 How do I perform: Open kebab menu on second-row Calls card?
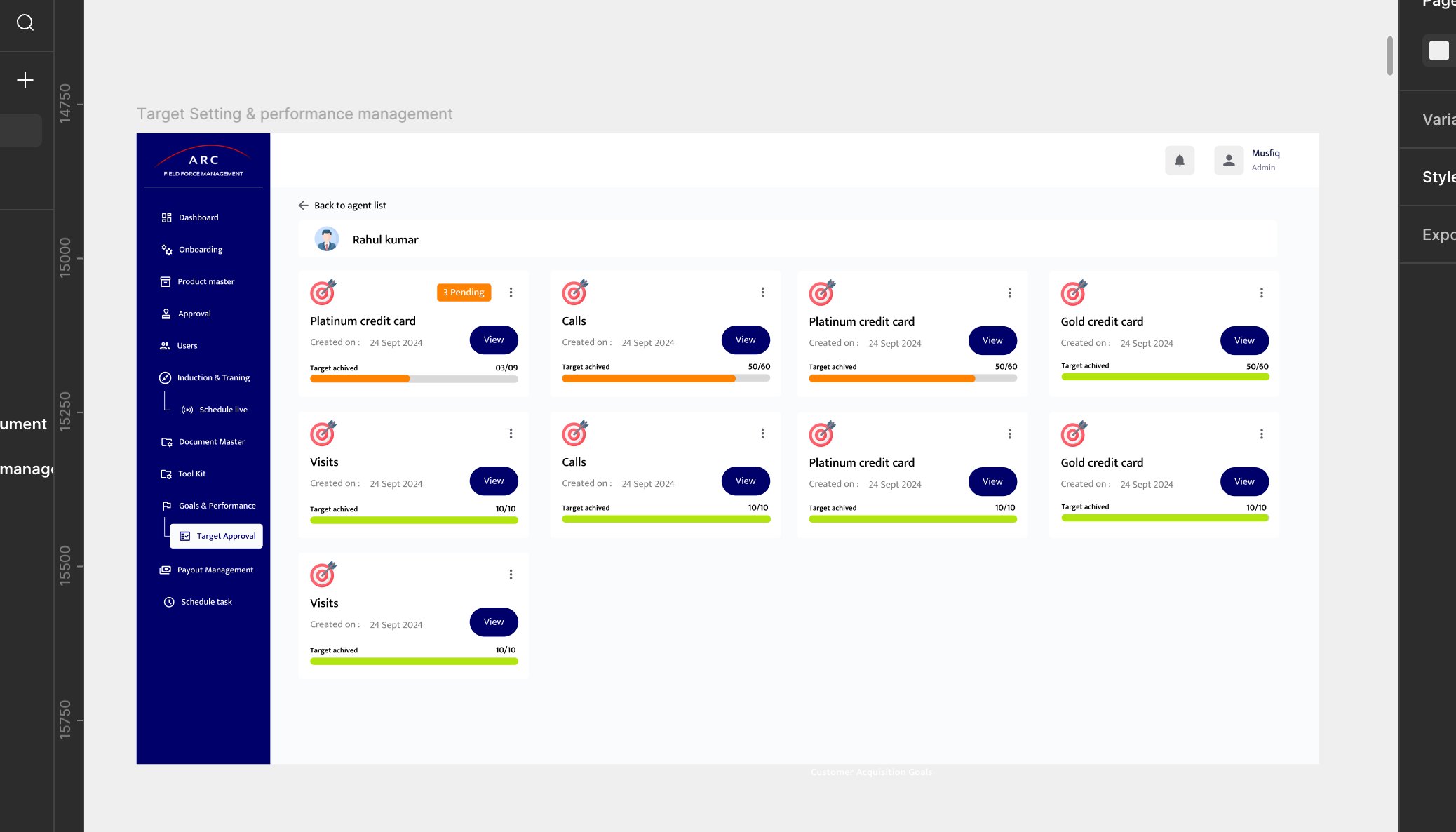point(762,434)
